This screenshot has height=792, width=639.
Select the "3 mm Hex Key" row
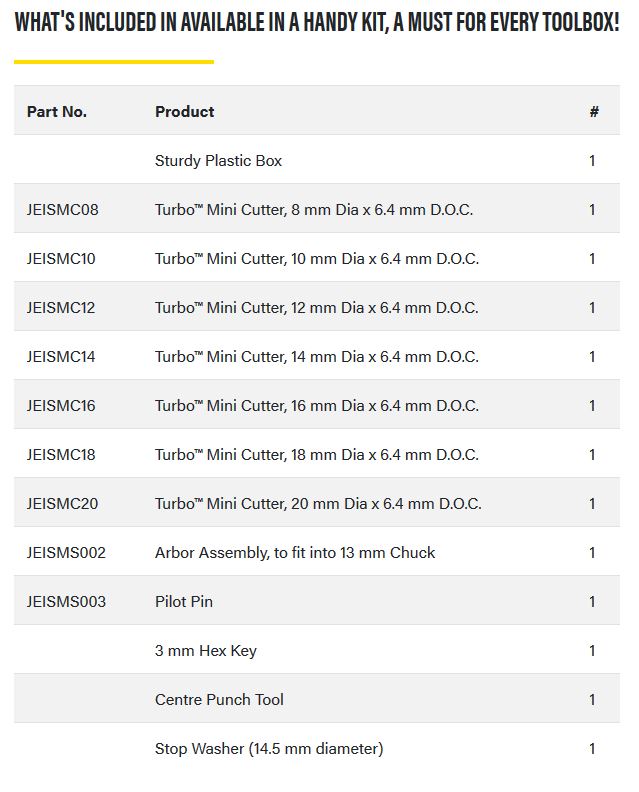coord(206,651)
